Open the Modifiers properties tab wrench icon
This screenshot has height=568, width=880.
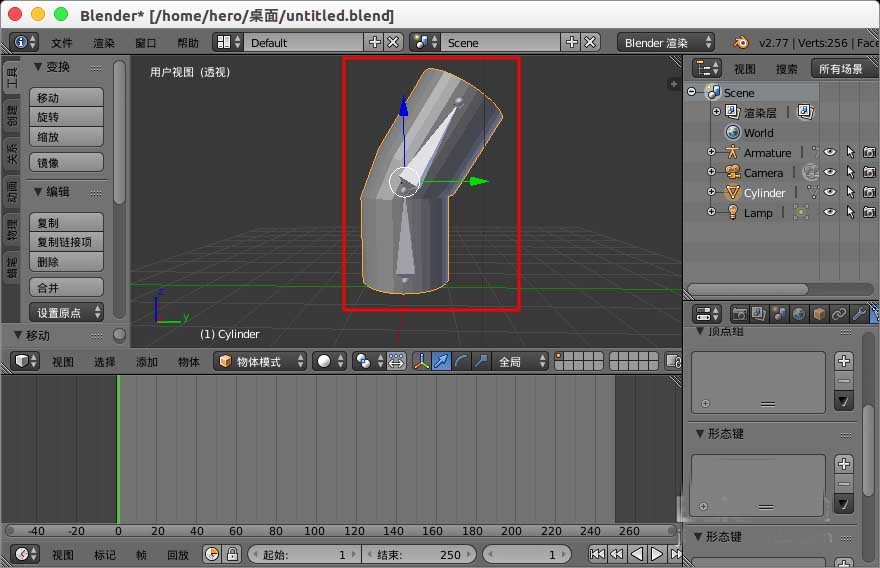pos(859,314)
